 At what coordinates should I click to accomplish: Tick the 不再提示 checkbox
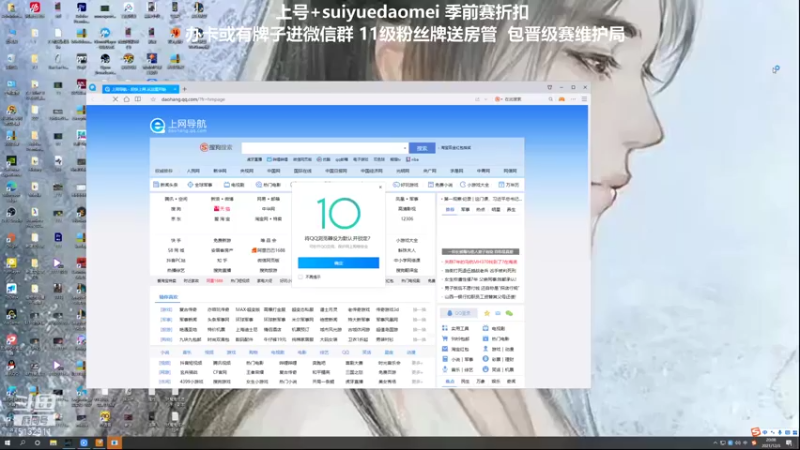point(301,277)
